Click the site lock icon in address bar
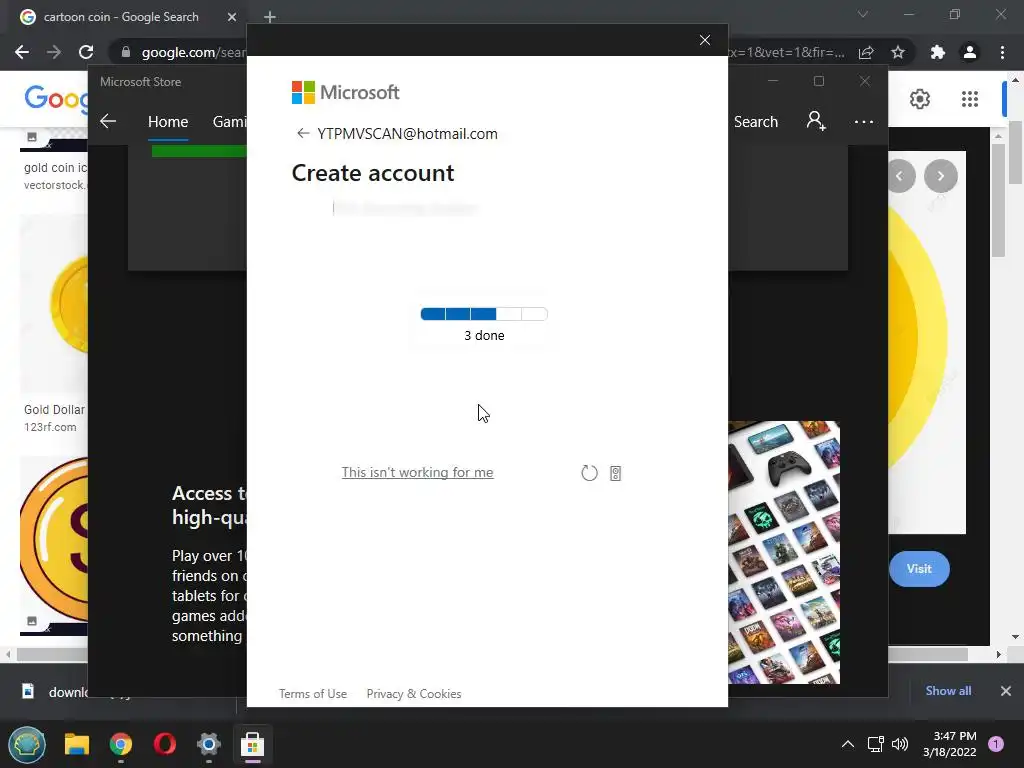The width and height of the screenshot is (1024, 768). coord(125,52)
